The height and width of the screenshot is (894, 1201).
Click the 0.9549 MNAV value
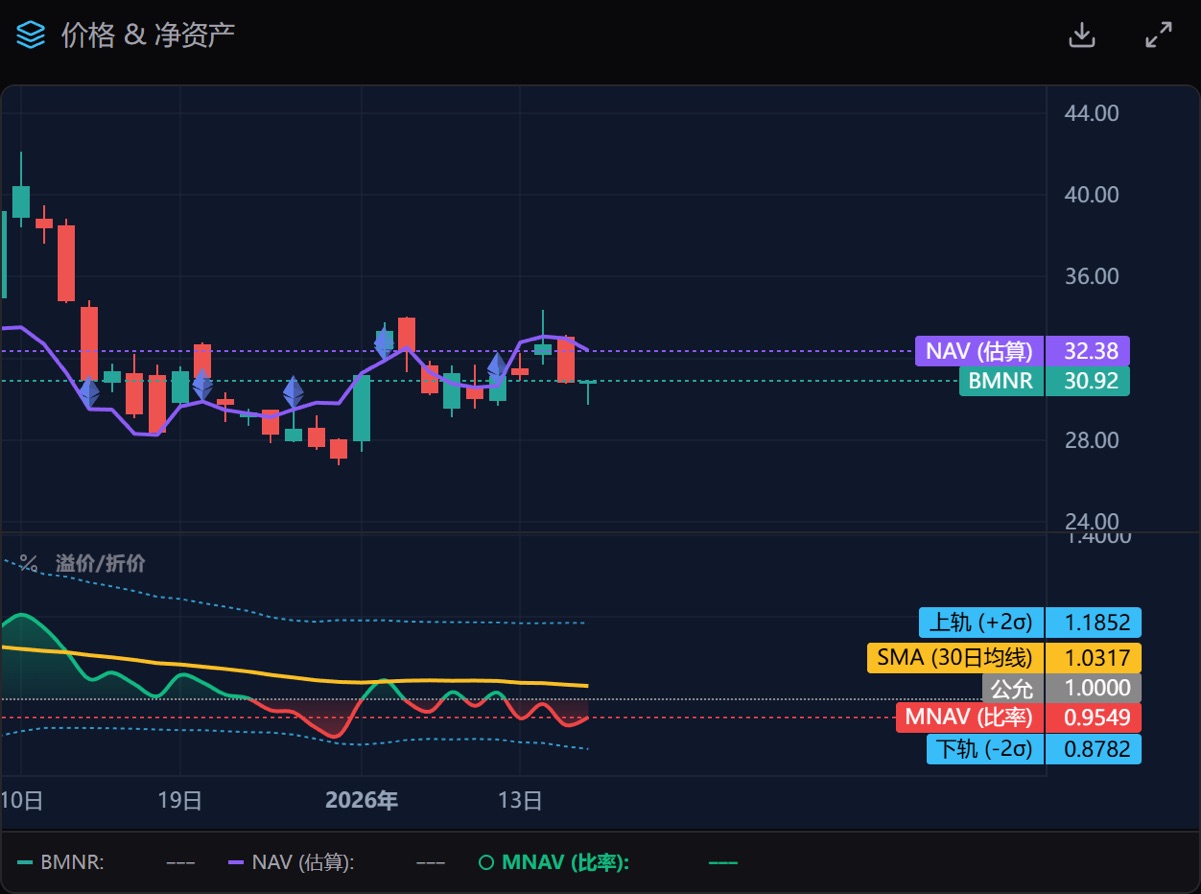click(x=1093, y=718)
